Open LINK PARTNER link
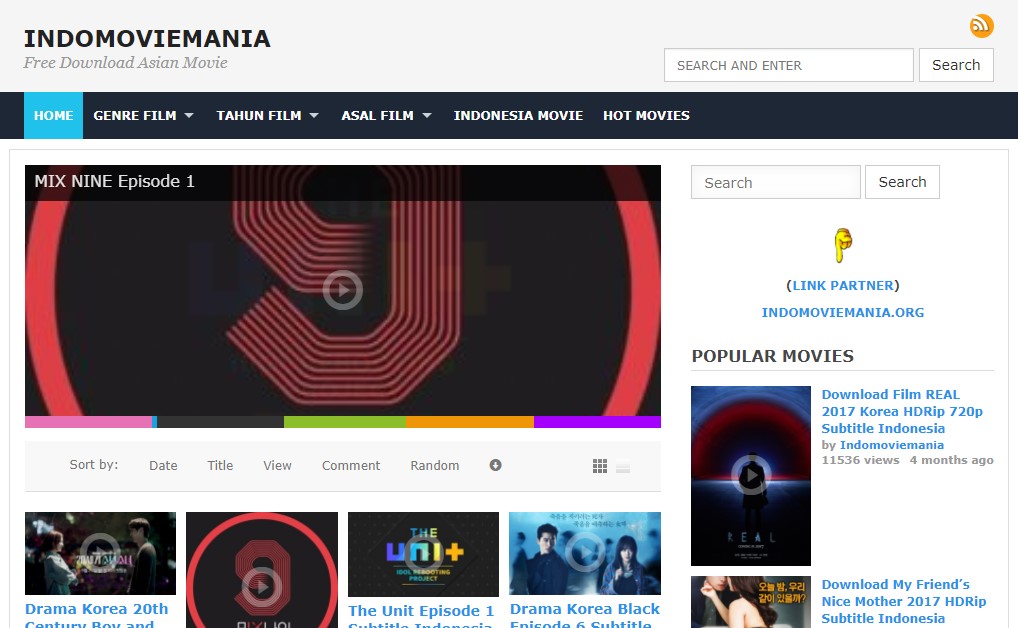Screen dimensions: 1018x628 coord(843,286)
